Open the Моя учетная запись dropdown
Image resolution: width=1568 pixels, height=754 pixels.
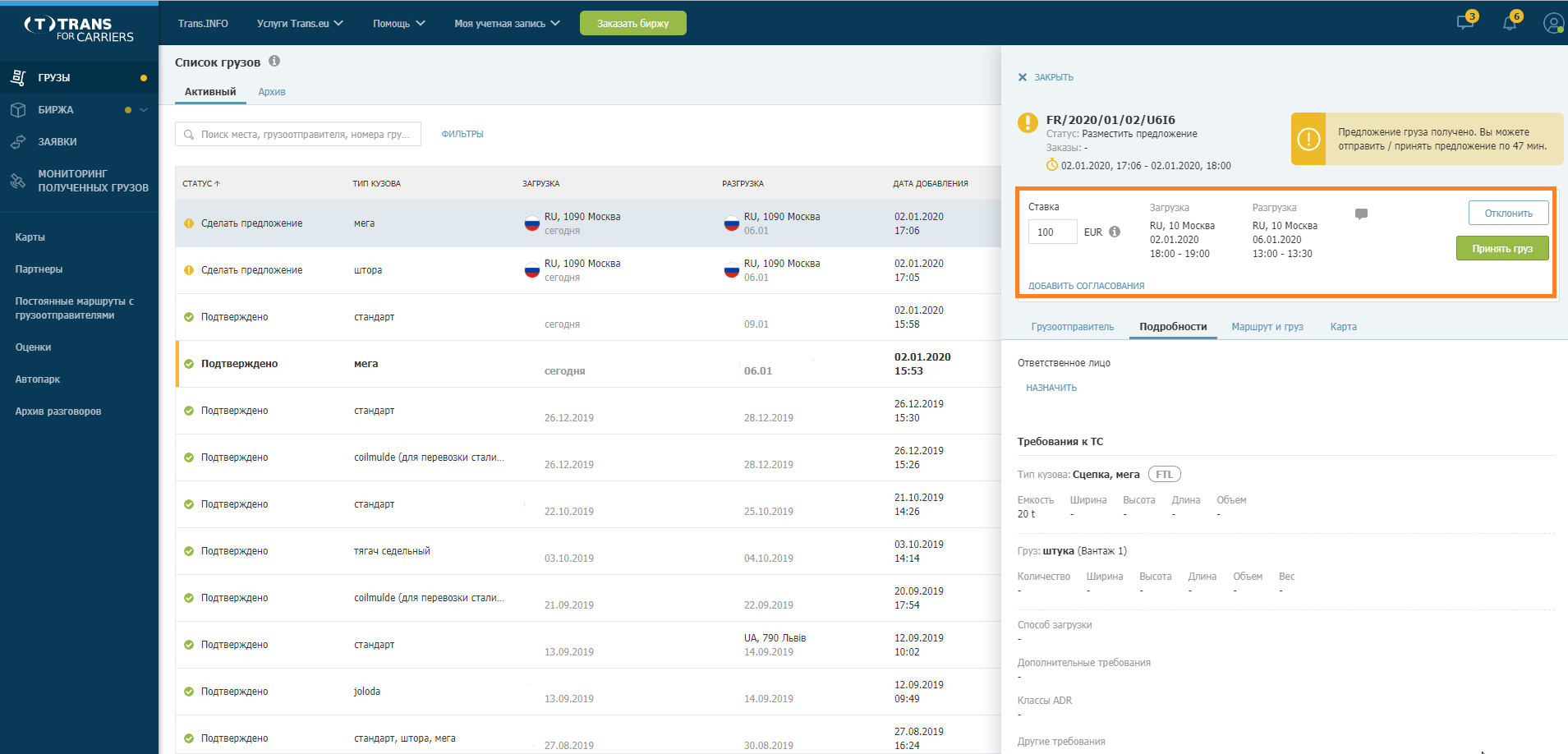pyautogui.click(x=507, y=23)
